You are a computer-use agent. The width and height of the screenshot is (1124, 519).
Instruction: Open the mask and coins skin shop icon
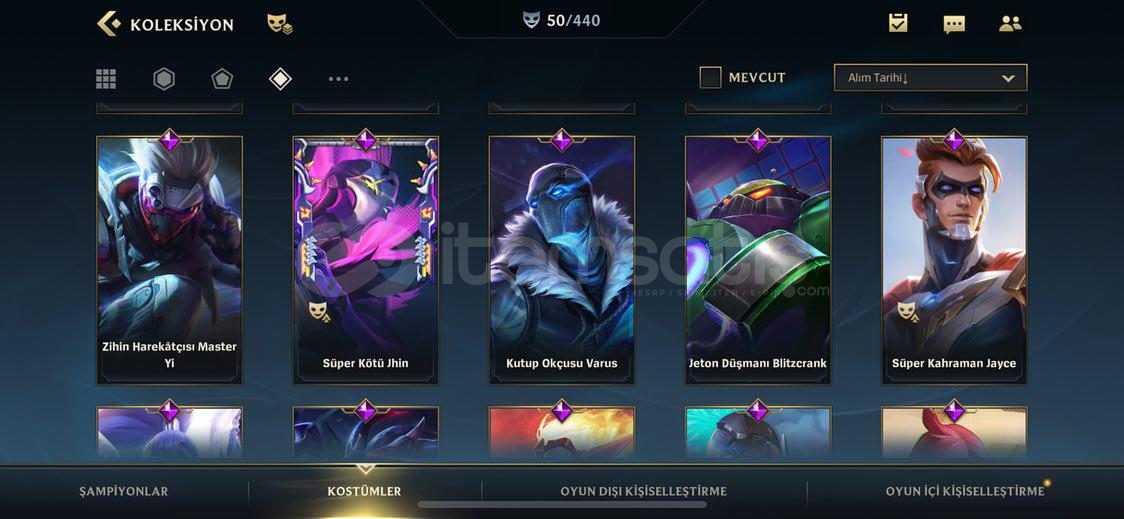(x=280, y=24)
